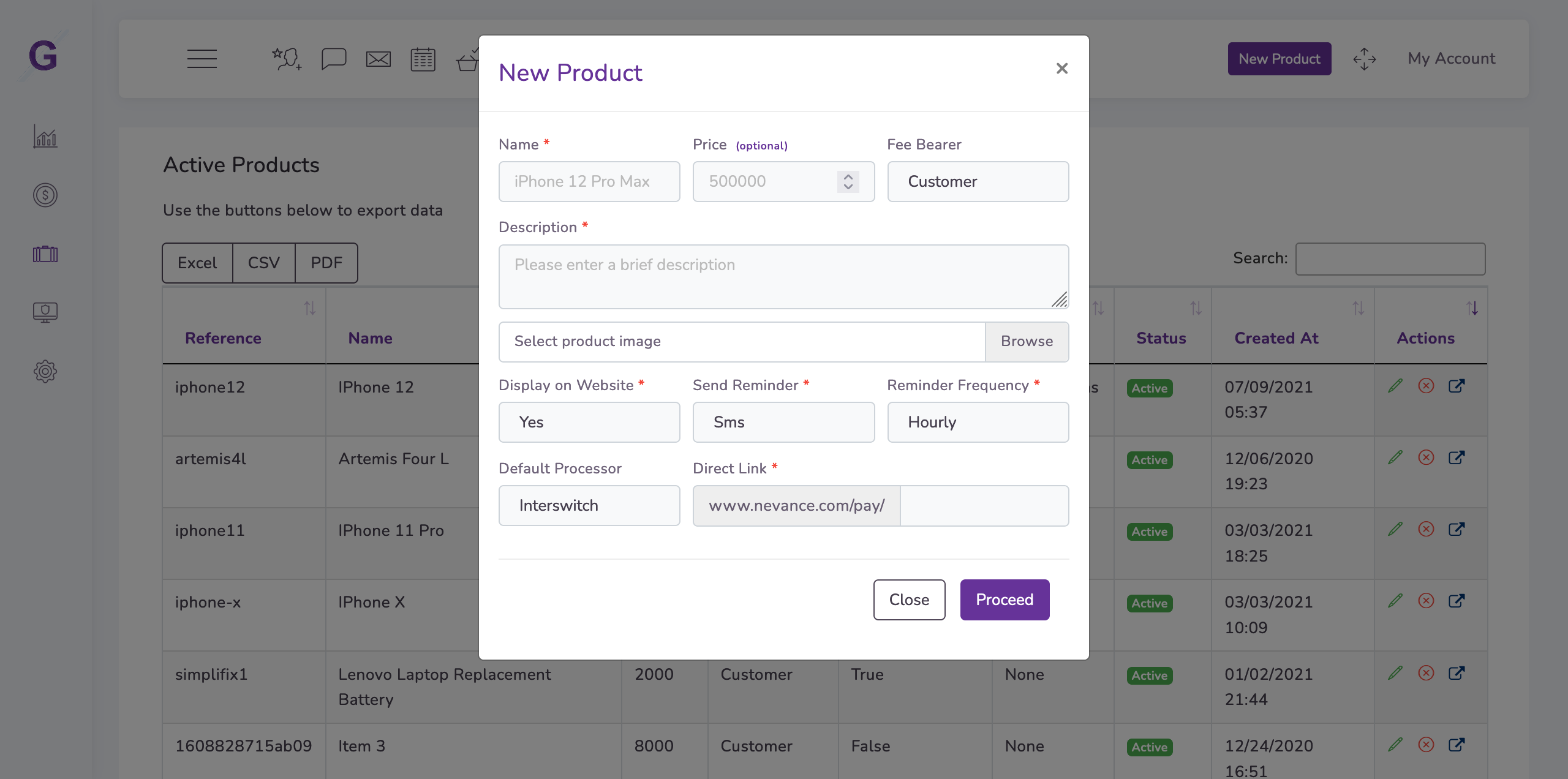Browse for a product image
Viewport: 1568px width, 779px height.
click(x=1027, y=341)
